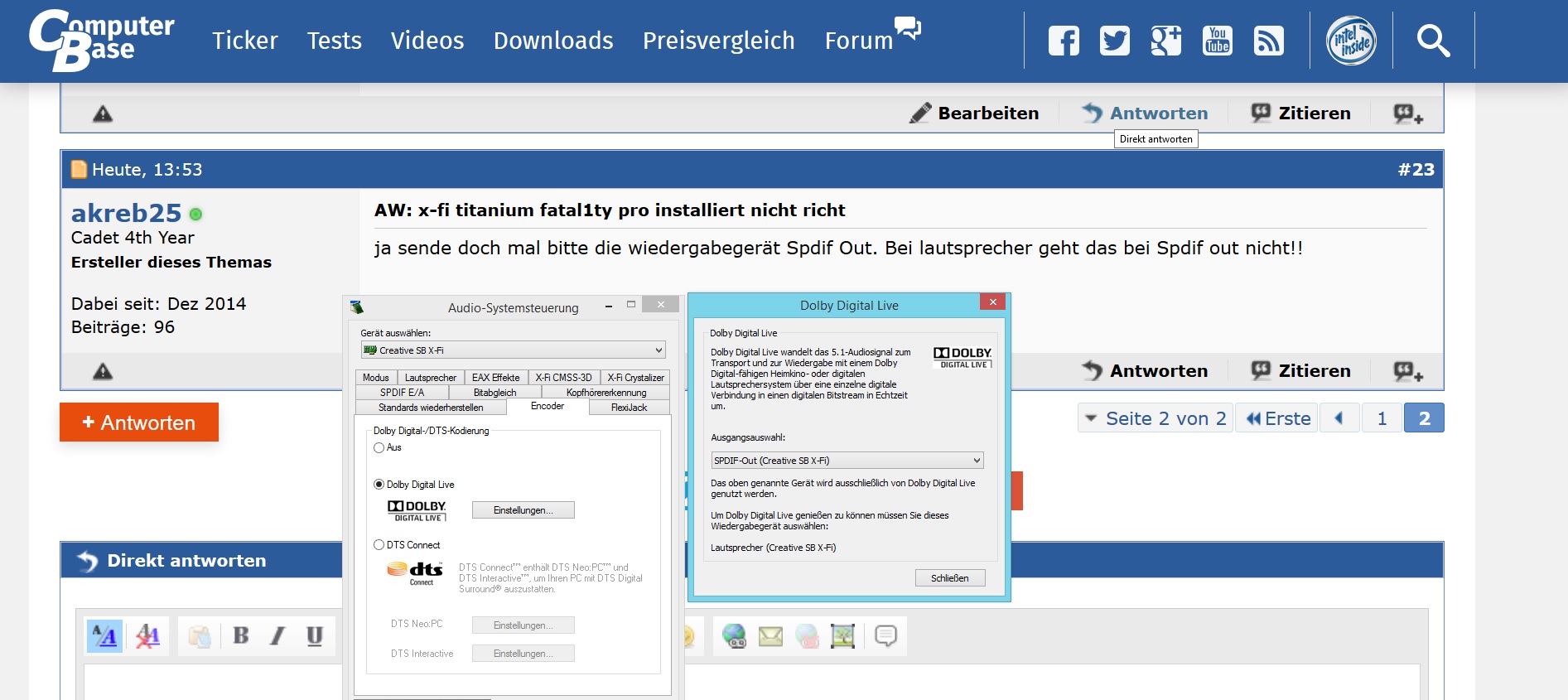The image size is (1568, 700).
Task: Open the Standards wiederherstellen tab
Action: (x=431, y=408)
